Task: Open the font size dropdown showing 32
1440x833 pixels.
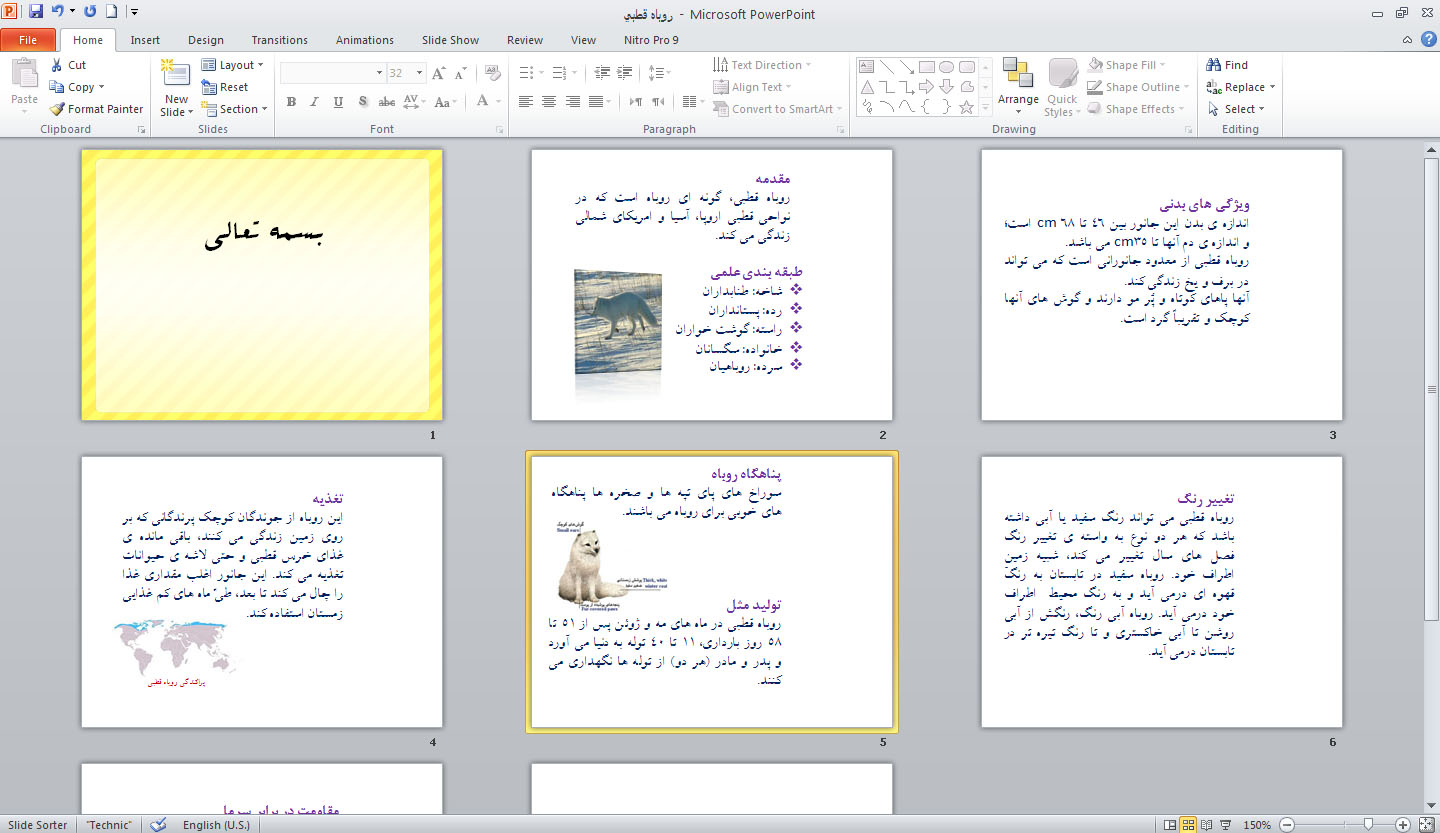Action: 420,73
